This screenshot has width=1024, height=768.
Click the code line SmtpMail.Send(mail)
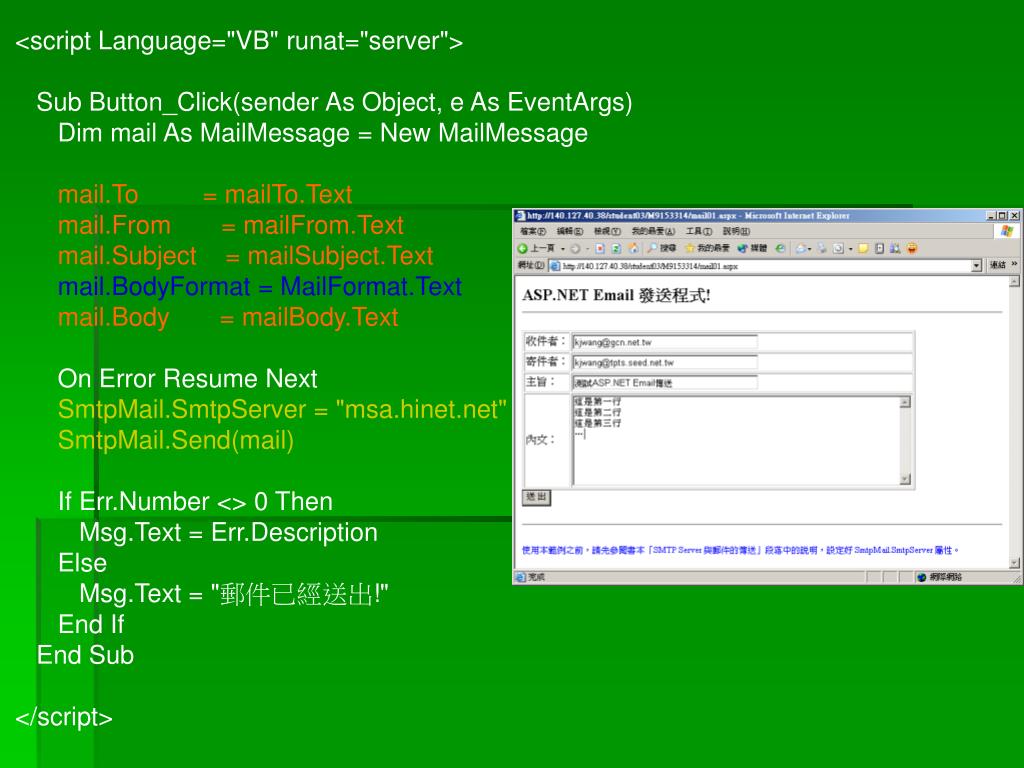click(176, 440)
